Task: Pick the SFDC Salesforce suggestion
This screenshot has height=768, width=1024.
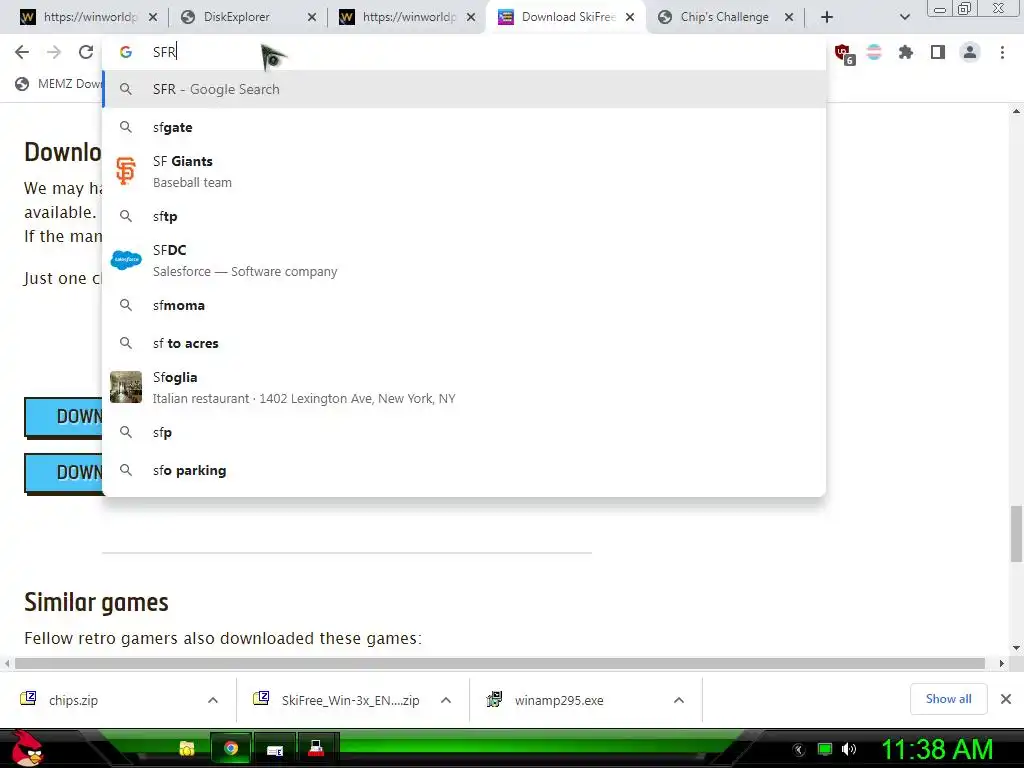Action: (x=464, y=260)
